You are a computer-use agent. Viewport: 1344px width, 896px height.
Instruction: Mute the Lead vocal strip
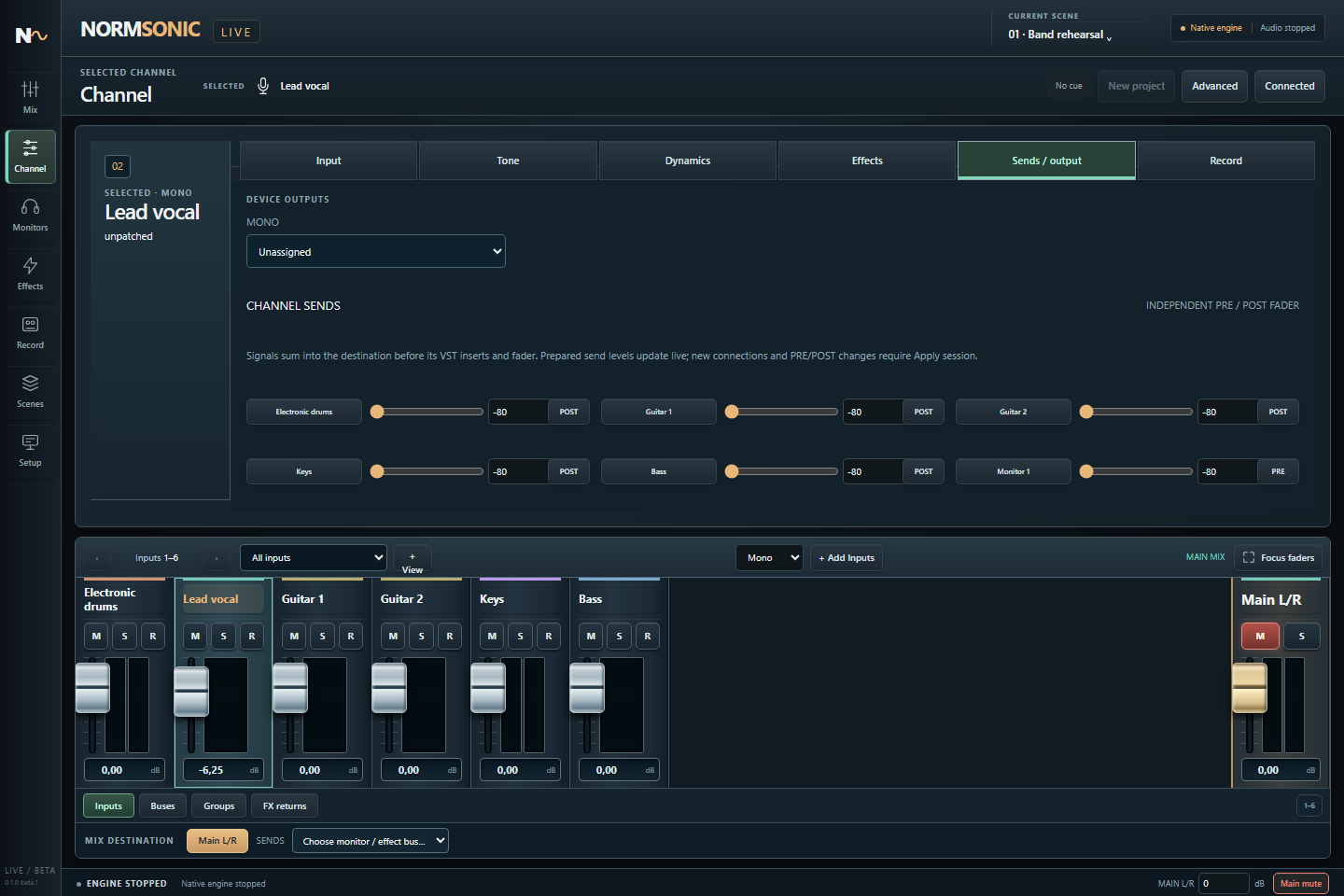[x=195, y=636]
